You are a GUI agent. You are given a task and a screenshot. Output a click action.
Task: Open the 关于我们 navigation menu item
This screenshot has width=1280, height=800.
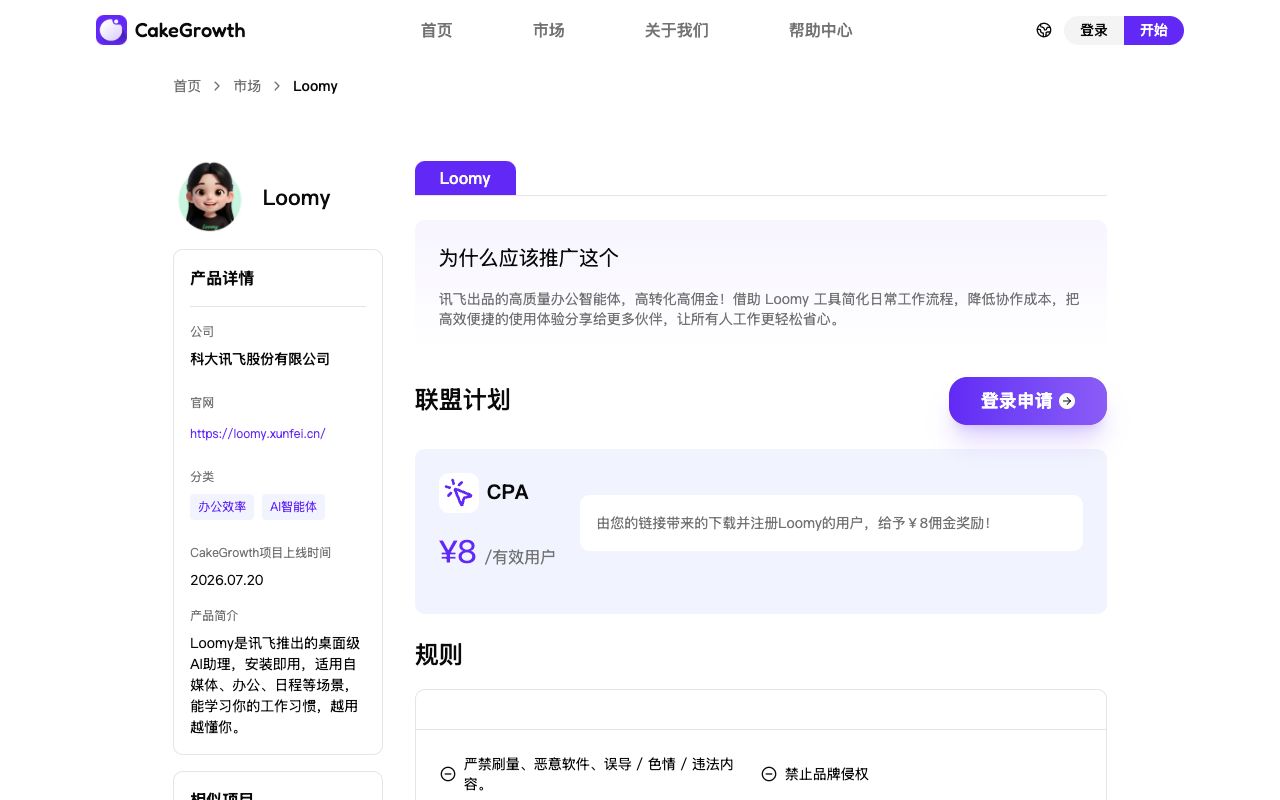676,30
